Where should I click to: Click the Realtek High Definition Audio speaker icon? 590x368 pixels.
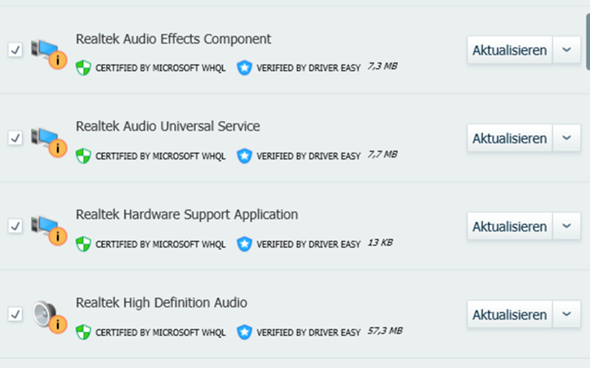49,317
